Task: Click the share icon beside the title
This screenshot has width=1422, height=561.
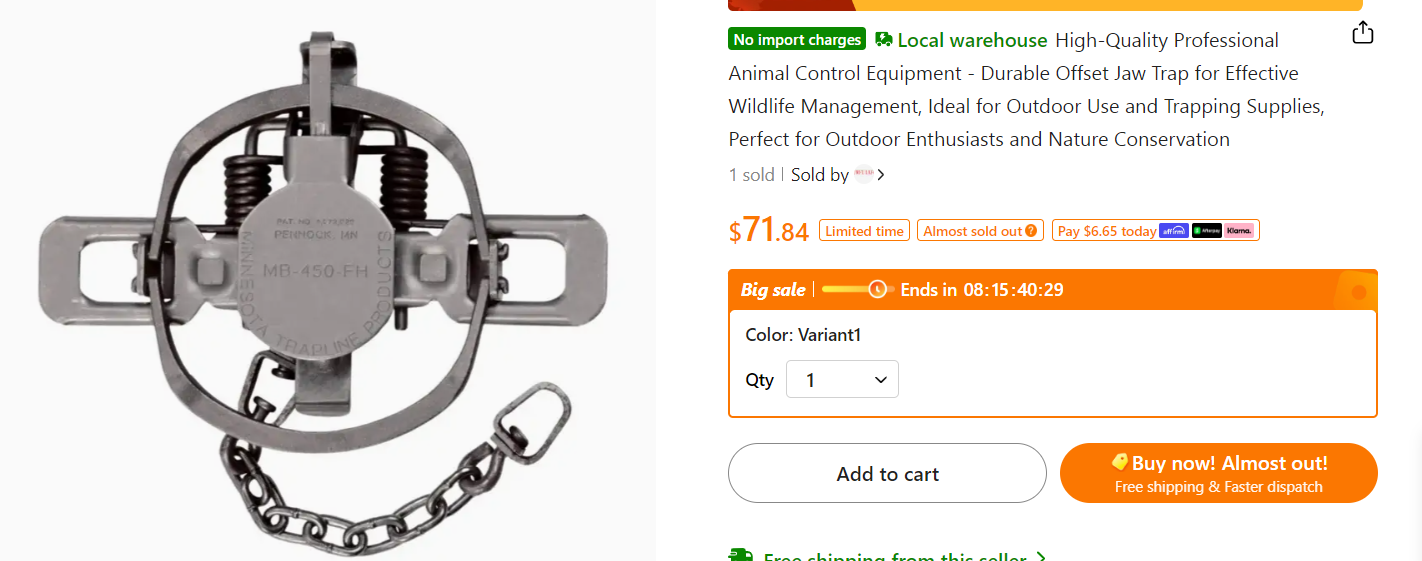Action: [1362, 33]
